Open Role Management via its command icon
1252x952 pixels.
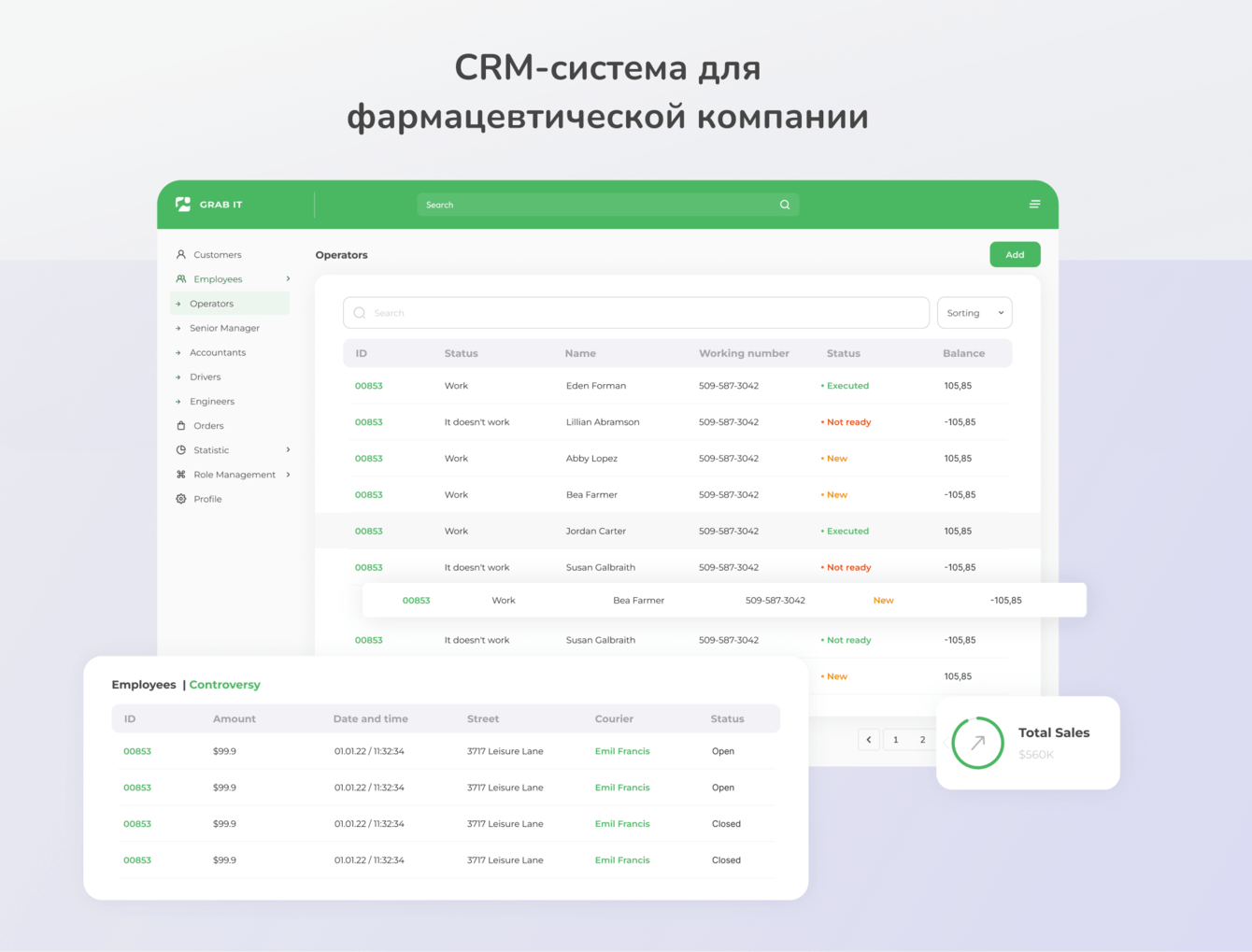click(180, 474)
